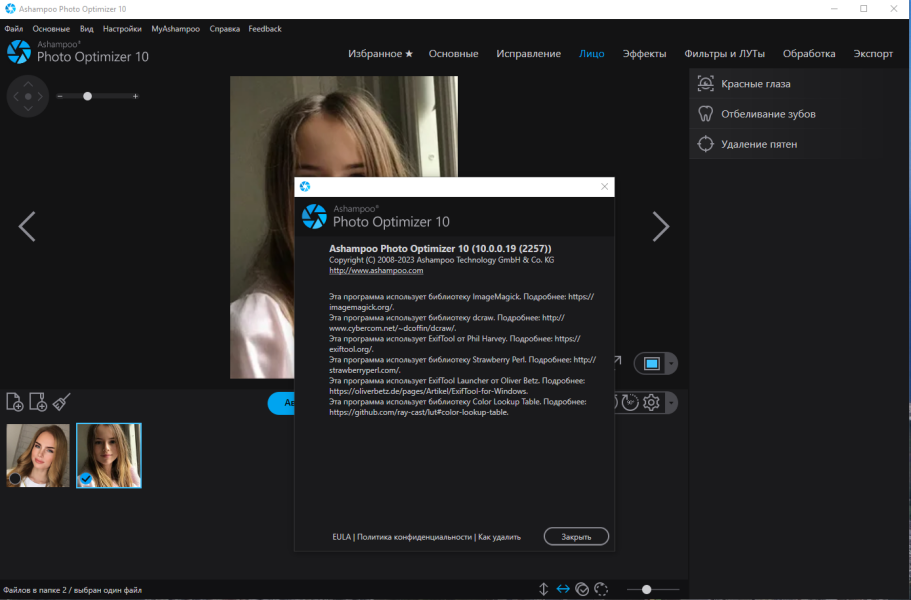Select the first photo thumbnail

point(38,455)
